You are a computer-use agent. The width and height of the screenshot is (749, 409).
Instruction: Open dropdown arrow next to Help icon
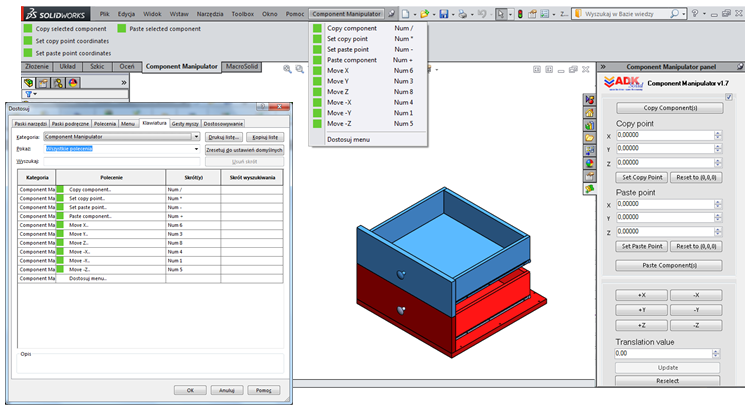click(704, 14)
